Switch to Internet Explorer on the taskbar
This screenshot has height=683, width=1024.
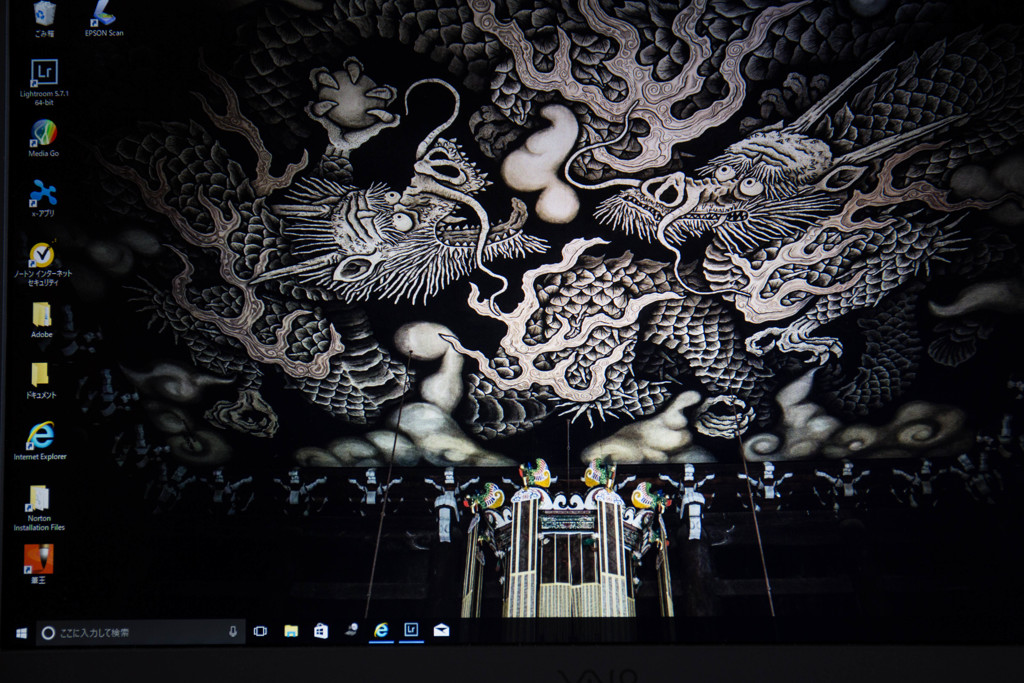click(x=381, y=630)
